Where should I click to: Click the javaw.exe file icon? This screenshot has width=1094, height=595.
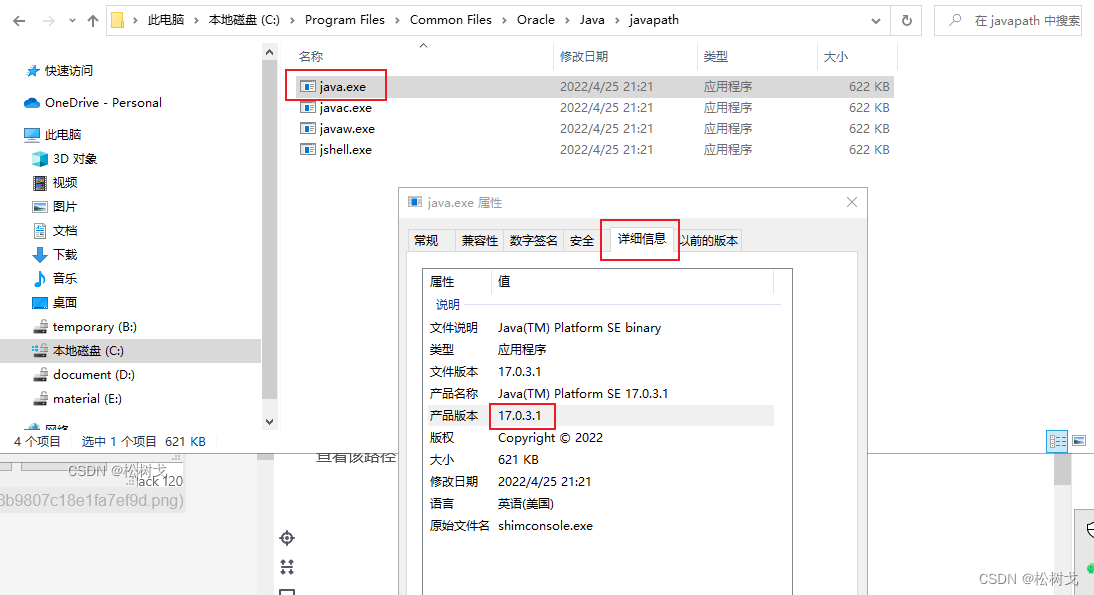[308, 128]
